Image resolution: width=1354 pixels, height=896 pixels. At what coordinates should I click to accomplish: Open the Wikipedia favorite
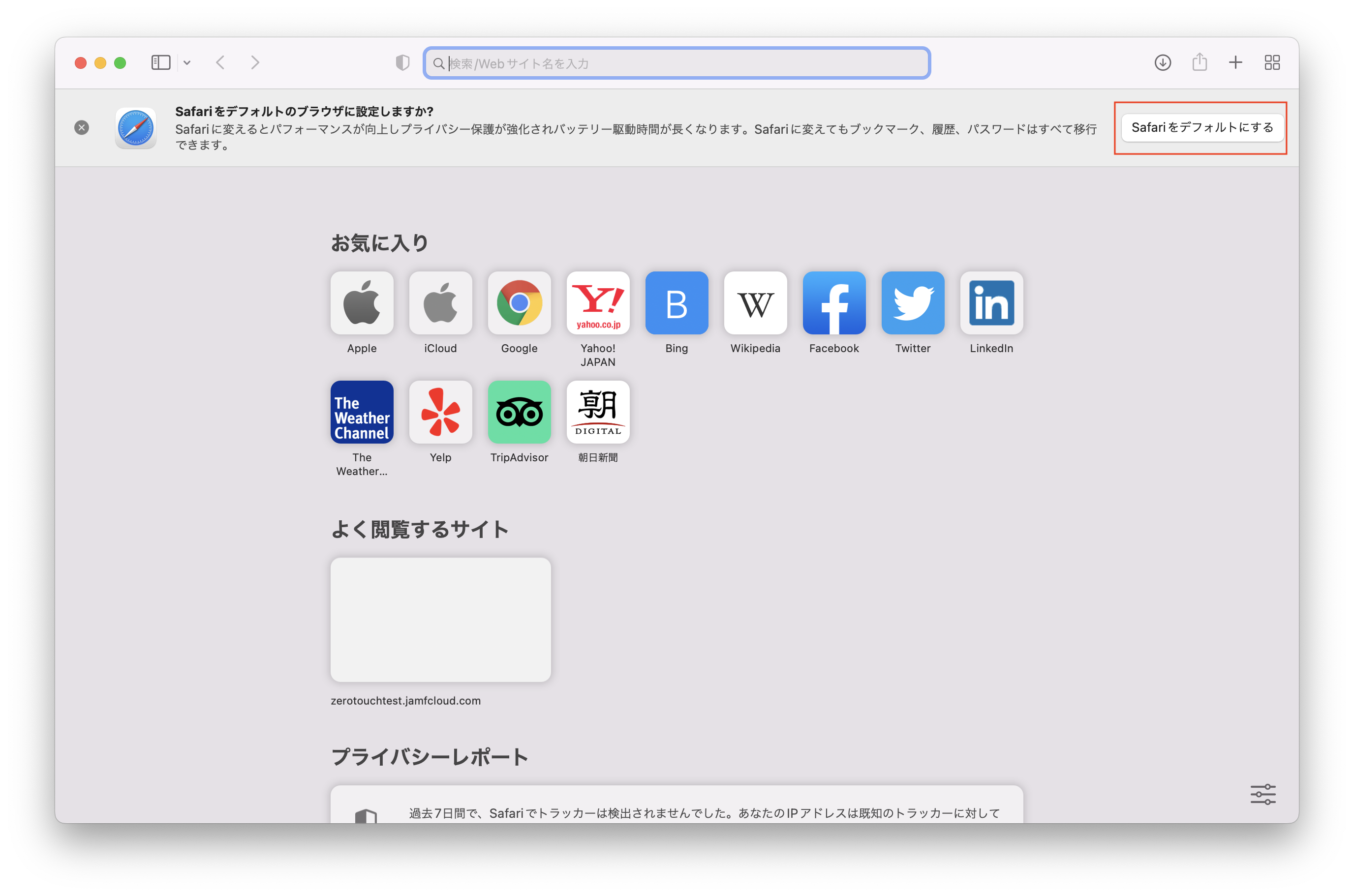coord(756,303)
